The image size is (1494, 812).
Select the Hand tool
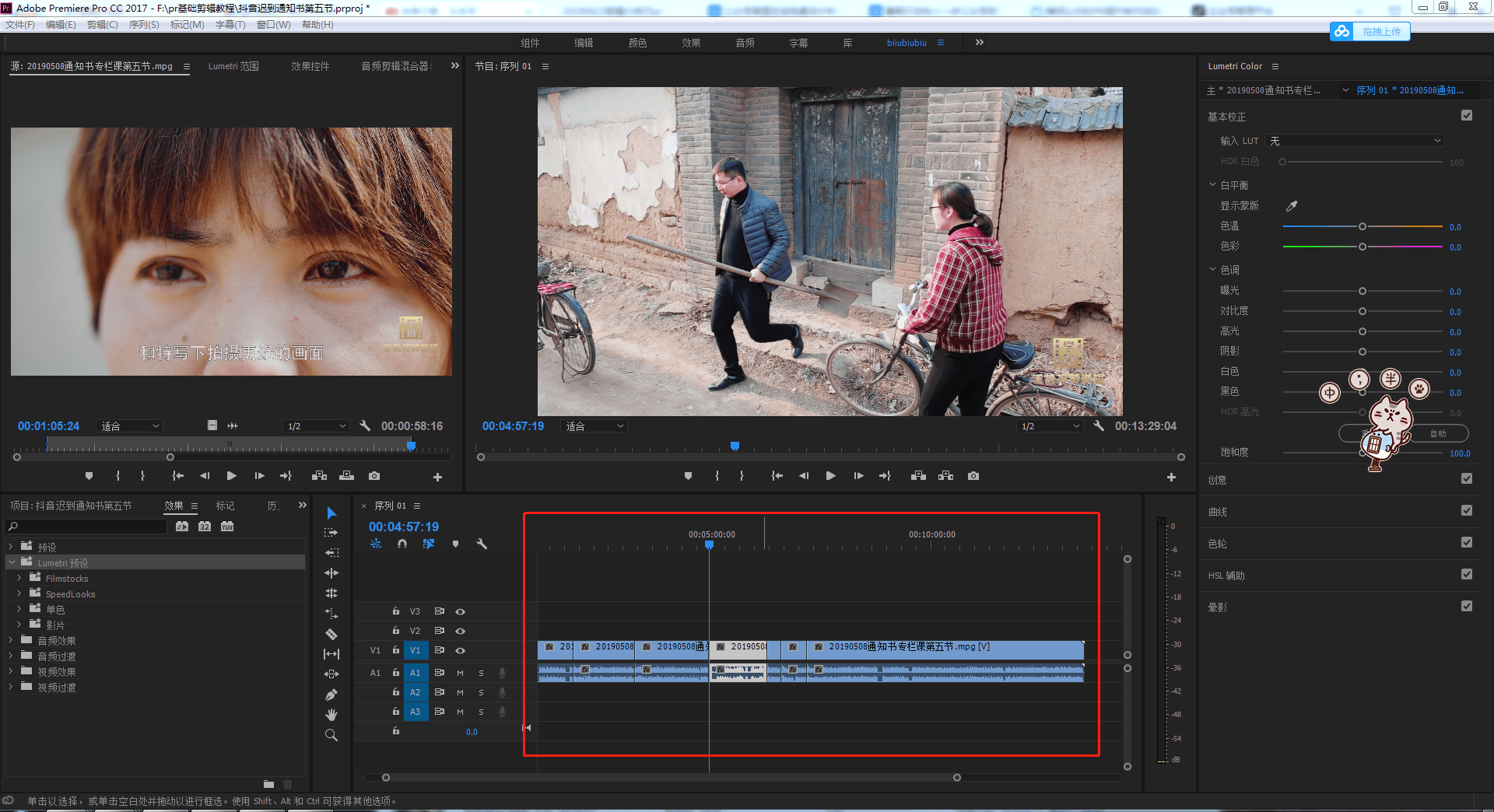[x=331, y=715]
